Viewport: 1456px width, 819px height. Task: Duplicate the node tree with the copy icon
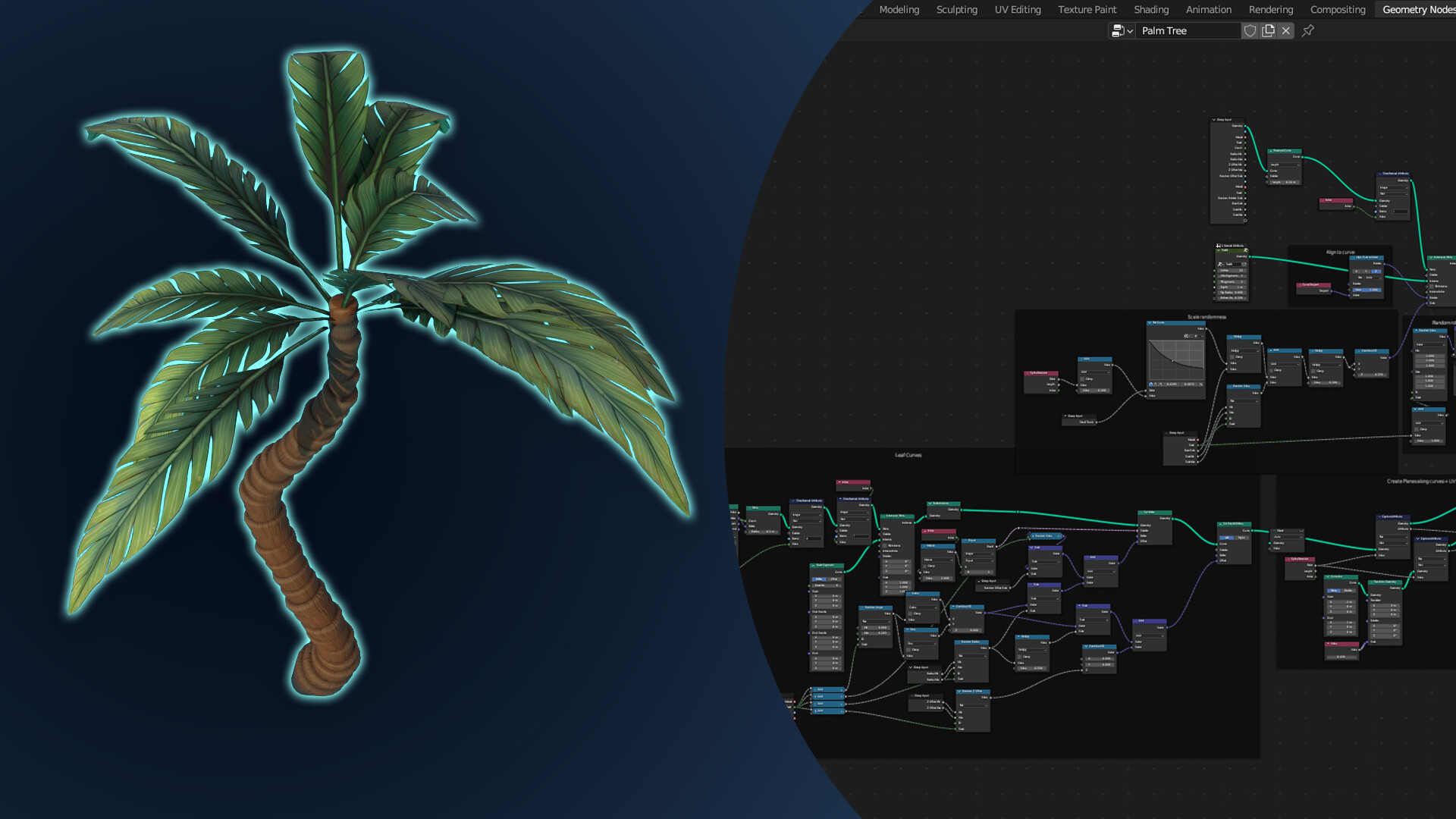click(1268, 30)
